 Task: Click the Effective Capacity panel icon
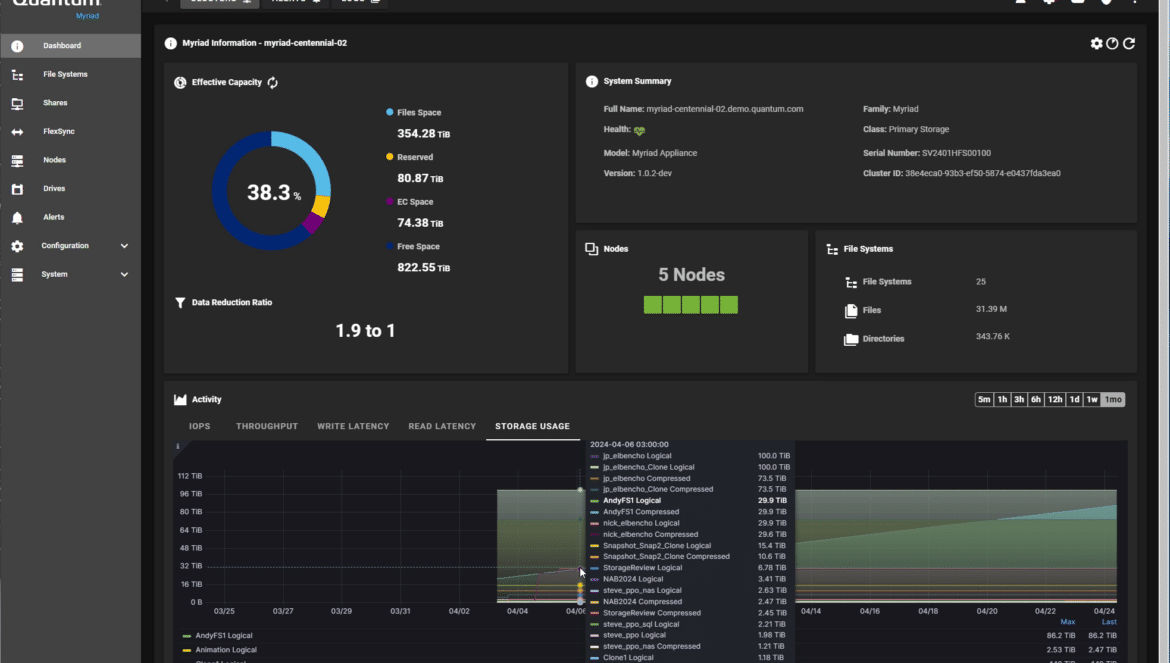[180, 83]
